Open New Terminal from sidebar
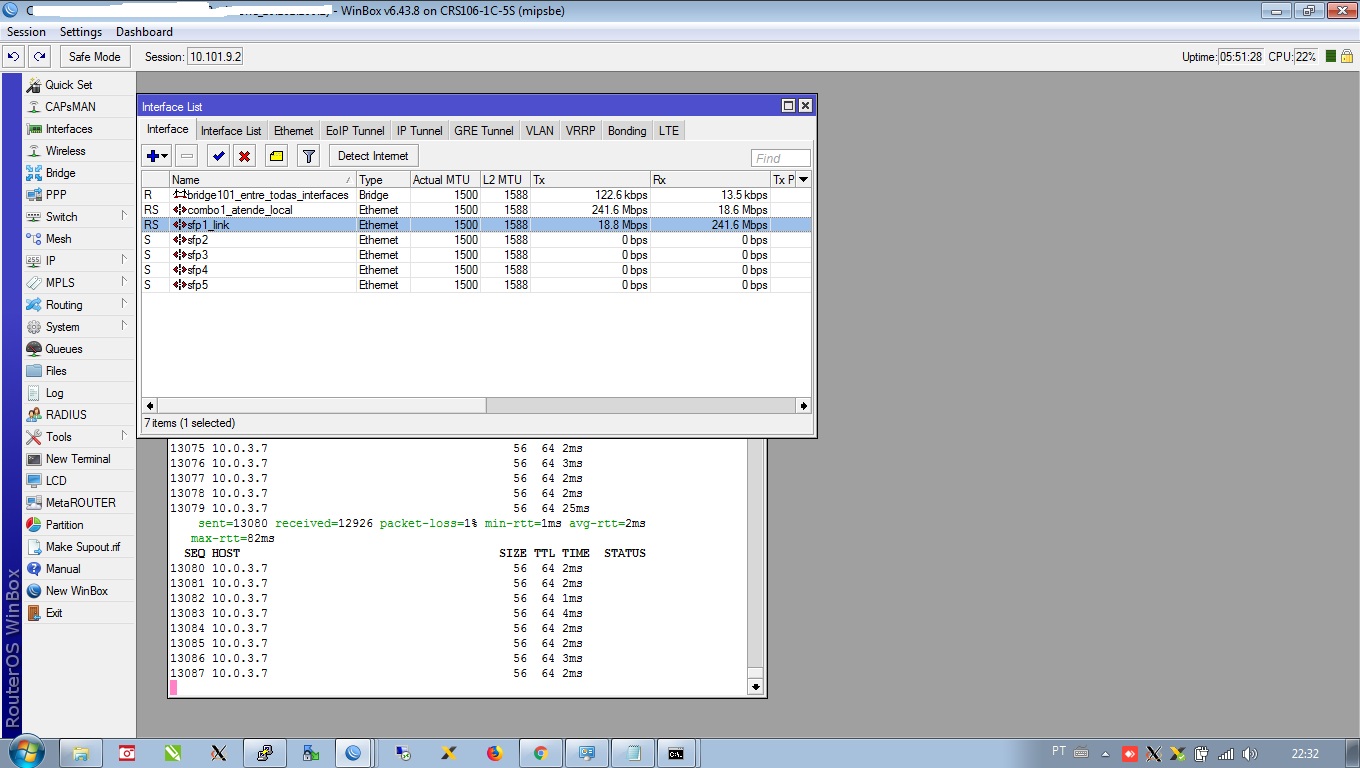1360x768 pixels. tap(77, 459)
